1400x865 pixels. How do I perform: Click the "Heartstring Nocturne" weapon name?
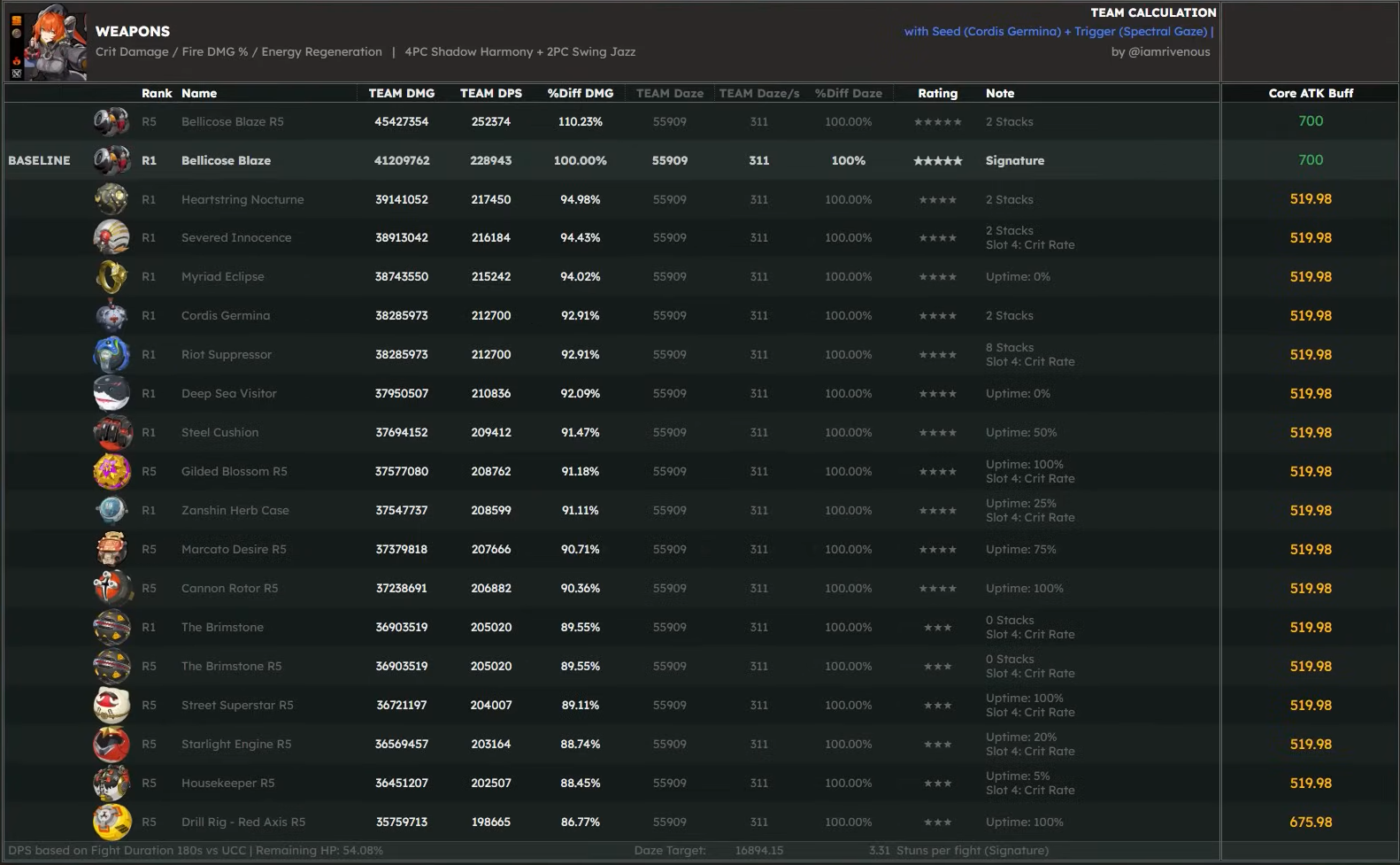[242, 199]
